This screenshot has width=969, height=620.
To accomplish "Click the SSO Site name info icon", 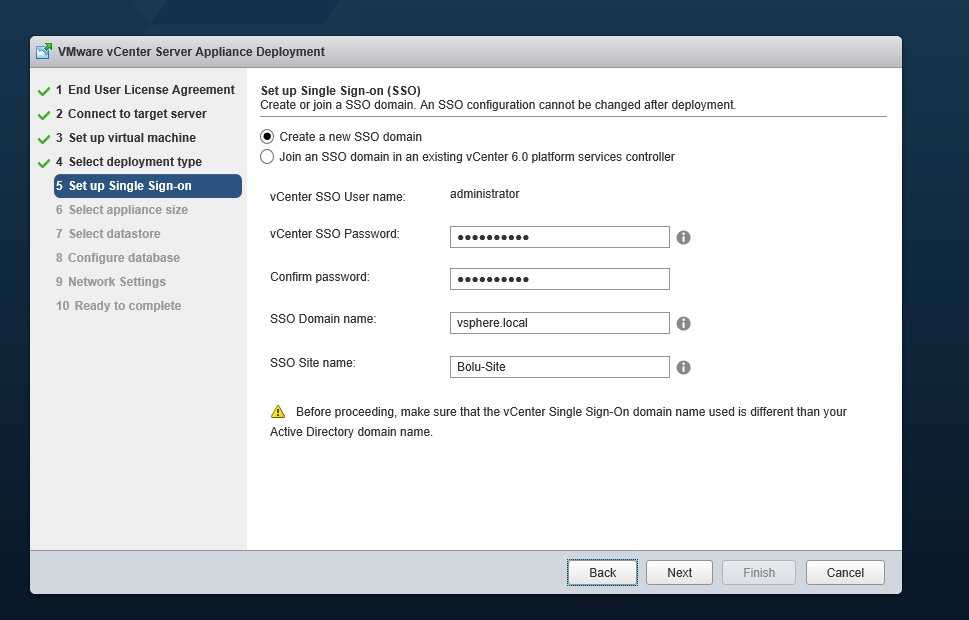I will (x=683, y=367).
